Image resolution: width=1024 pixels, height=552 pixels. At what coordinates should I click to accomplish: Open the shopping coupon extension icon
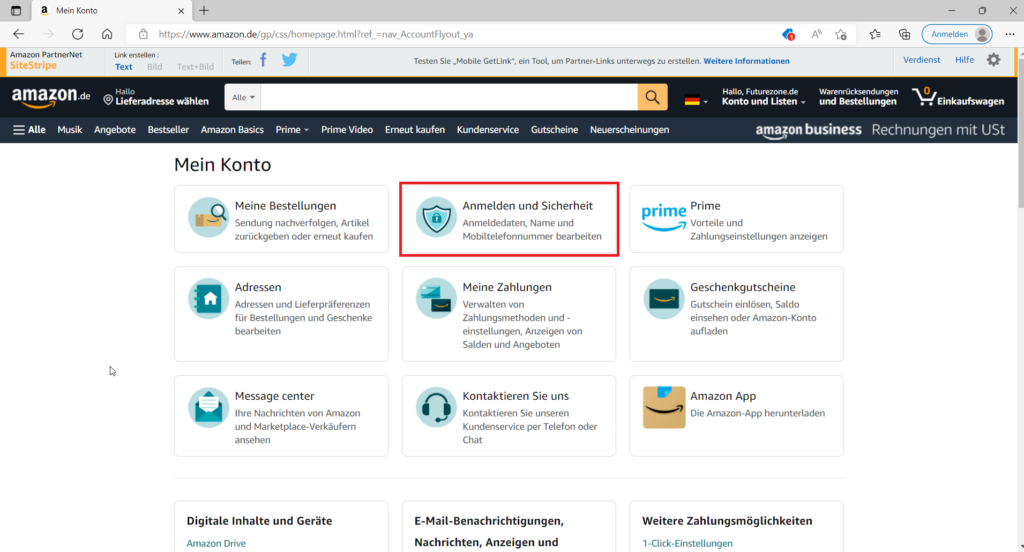(788, 34)
